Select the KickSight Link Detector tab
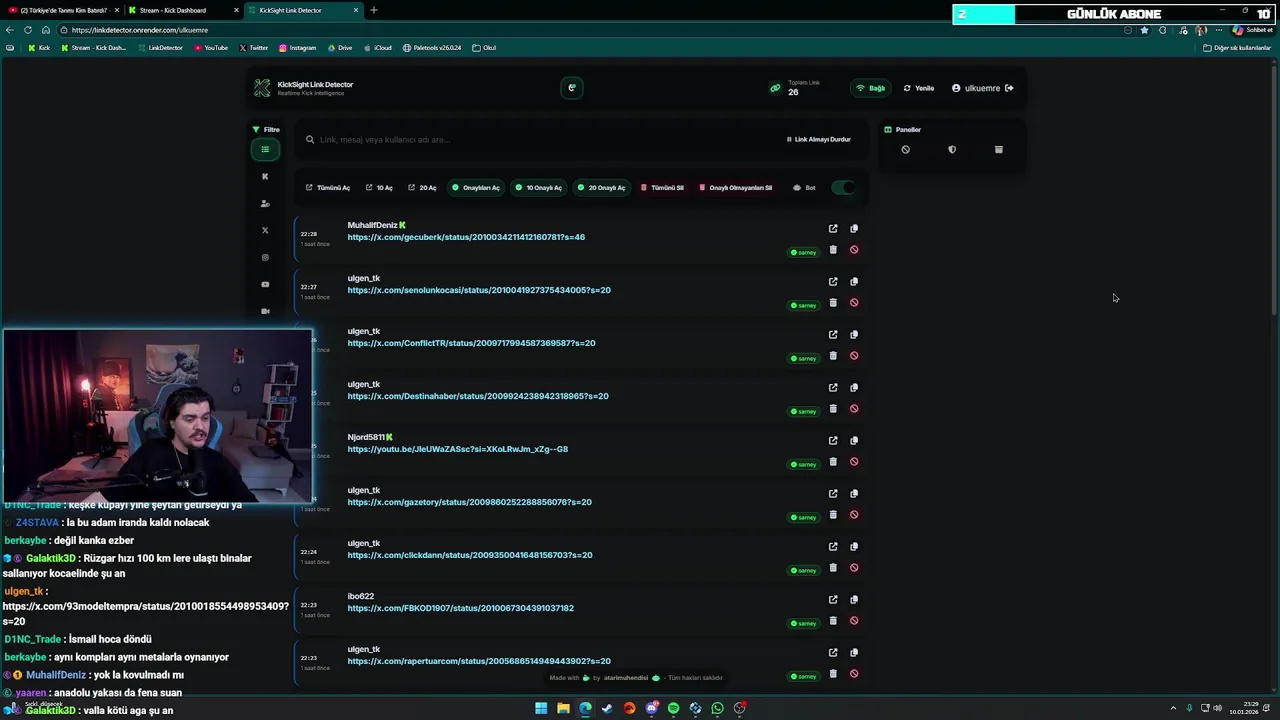 [303, 10]
